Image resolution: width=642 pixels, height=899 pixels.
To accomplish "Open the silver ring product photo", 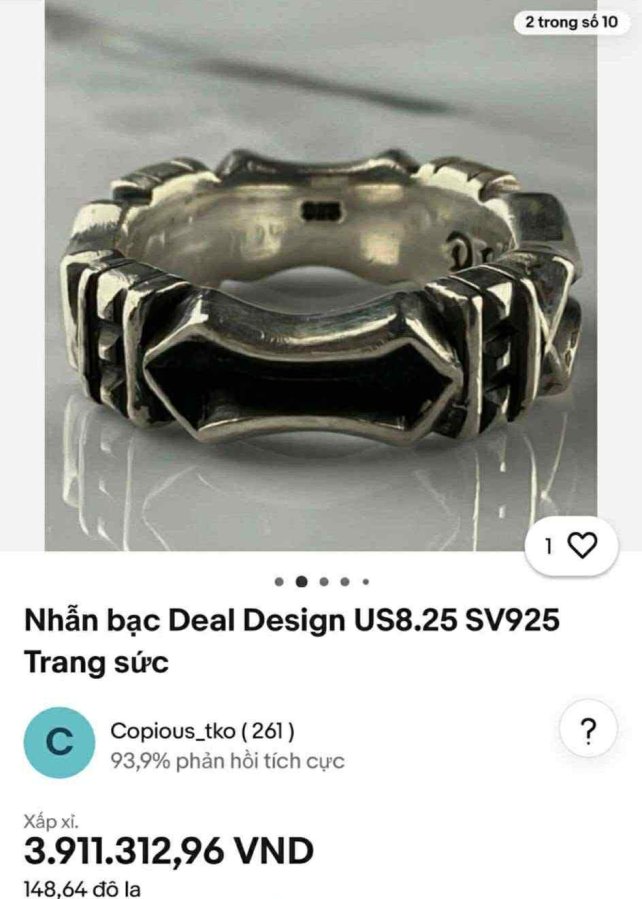I will [x=321, y=275].
